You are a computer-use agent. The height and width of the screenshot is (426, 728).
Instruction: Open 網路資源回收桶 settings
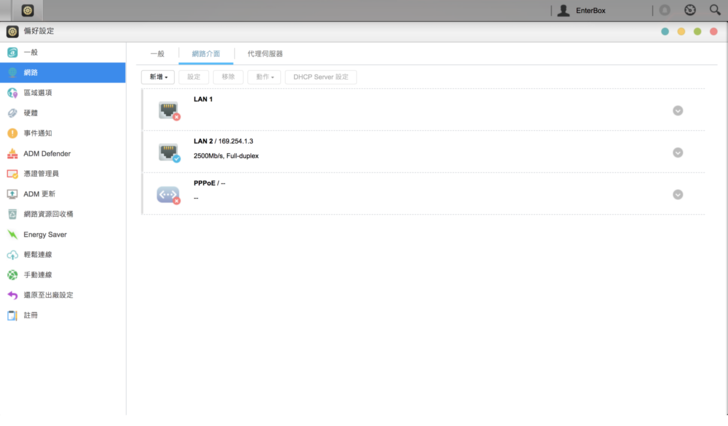(63, 214)
